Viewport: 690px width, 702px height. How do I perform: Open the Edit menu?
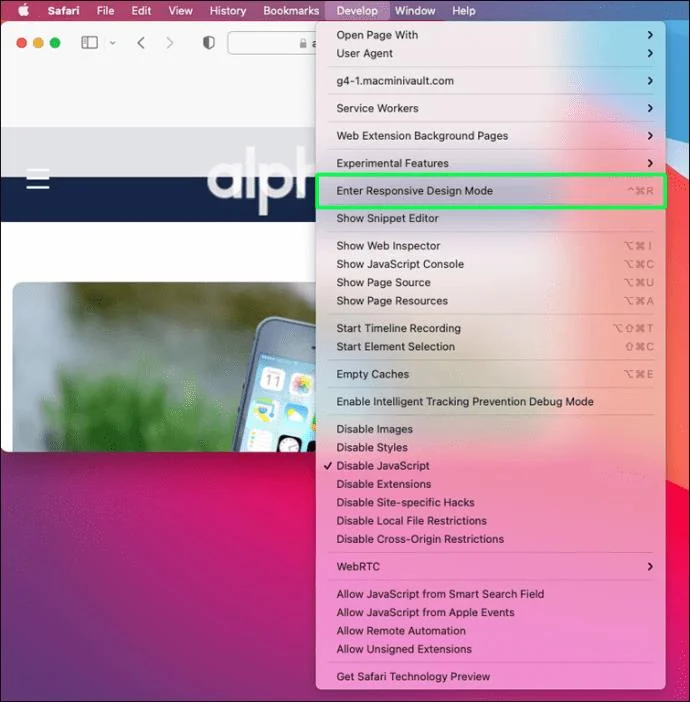(141, 10)
